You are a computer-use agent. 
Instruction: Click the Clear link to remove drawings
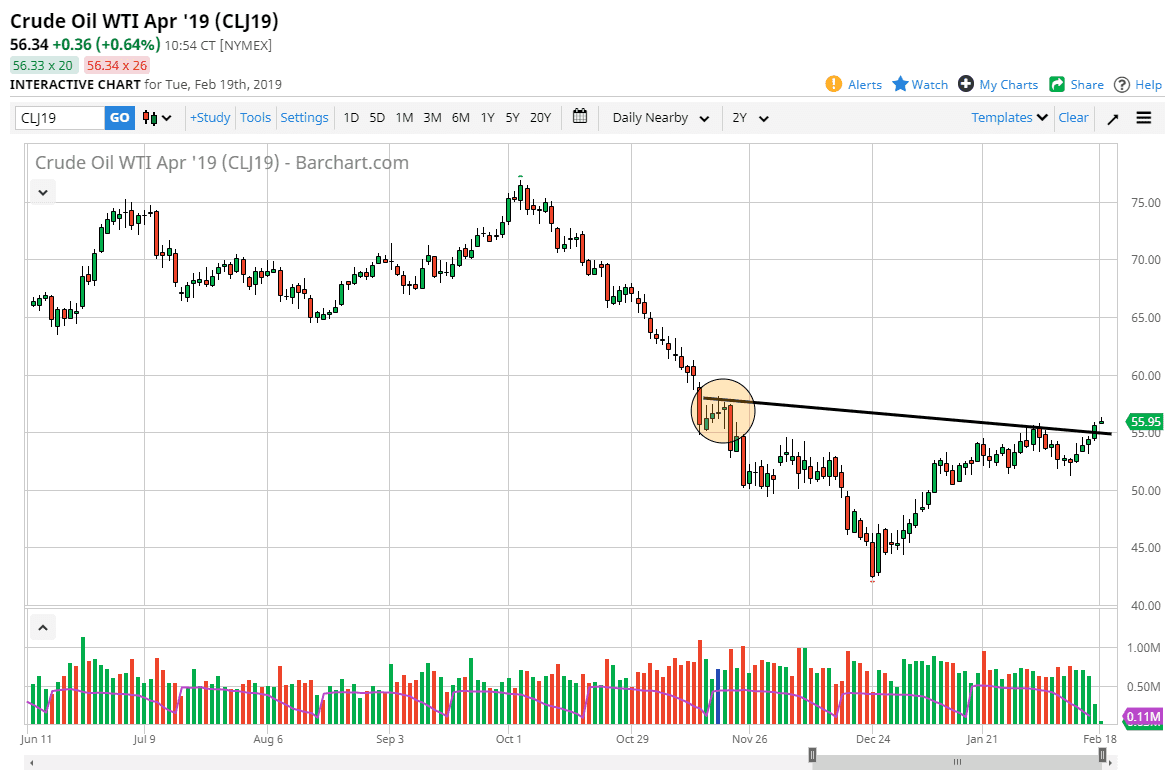coord(1073,117)
